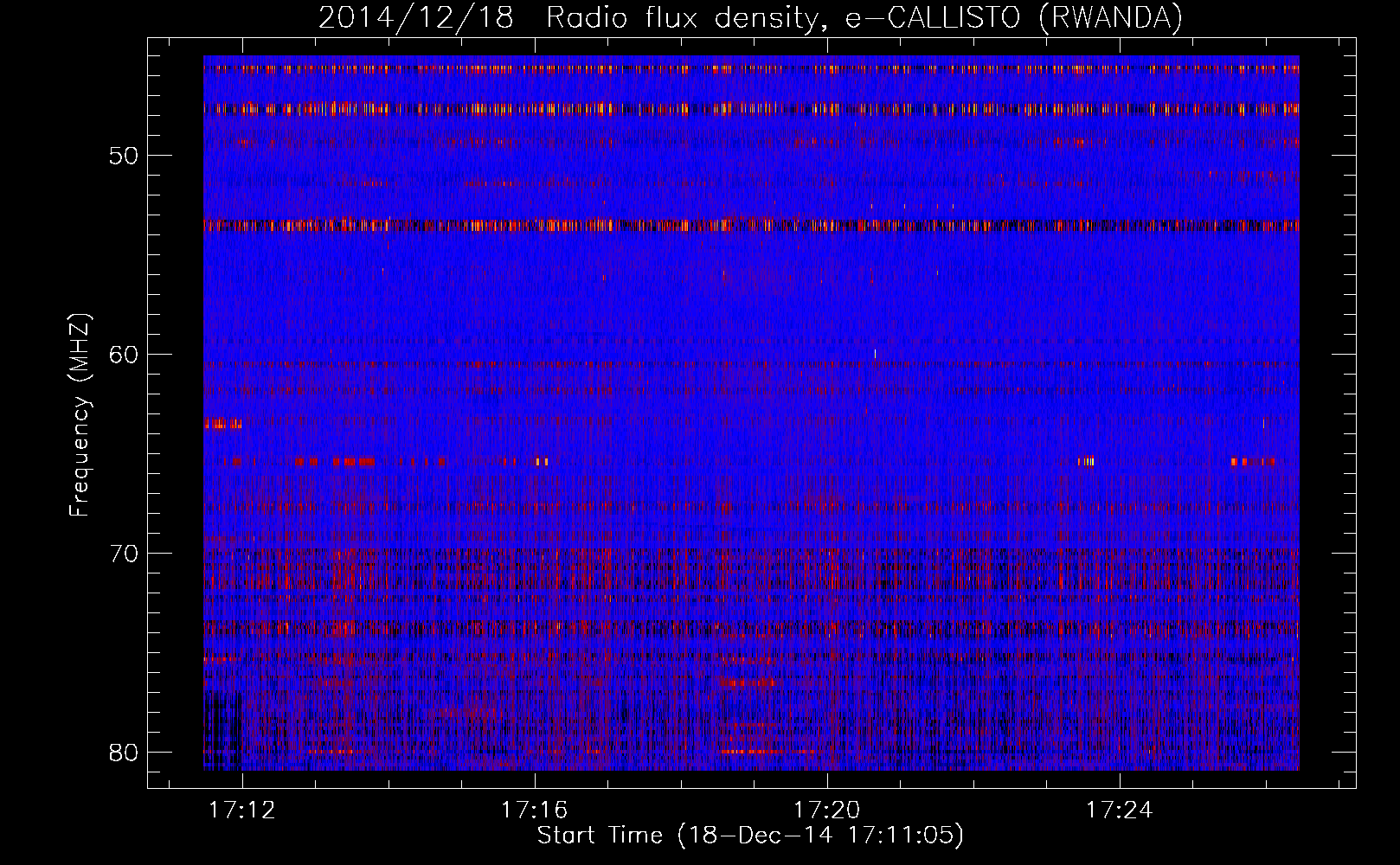
Task: Select the Start Time axis label
Action: click(750, 836)
